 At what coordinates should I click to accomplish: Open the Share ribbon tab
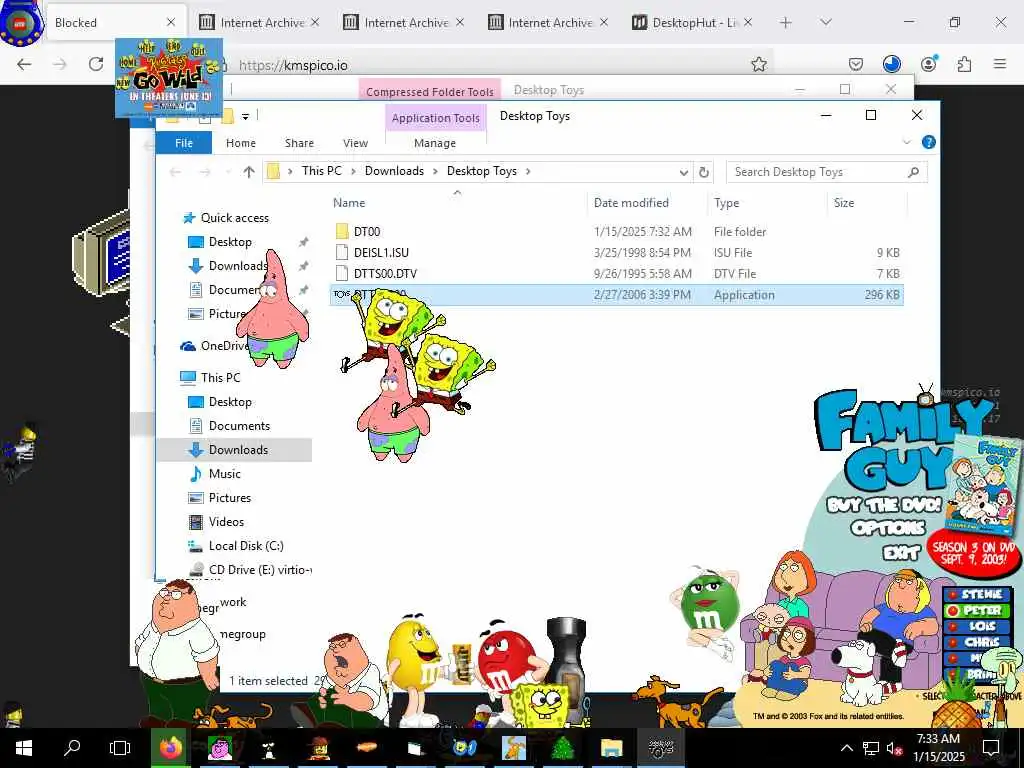299,143
